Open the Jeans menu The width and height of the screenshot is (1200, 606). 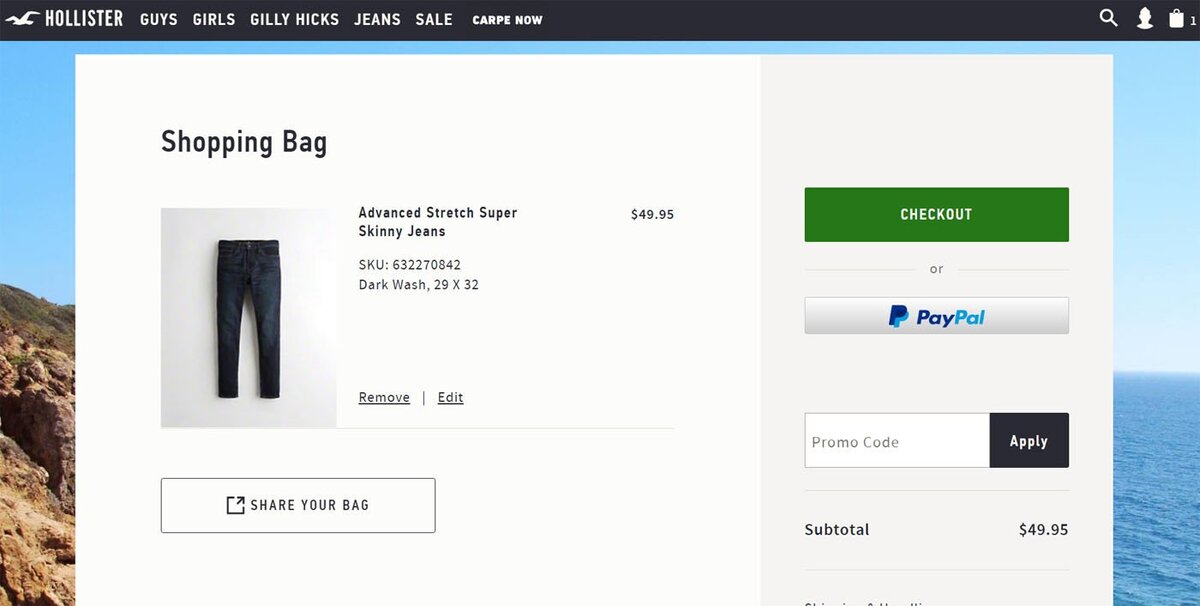pos(377,19)
